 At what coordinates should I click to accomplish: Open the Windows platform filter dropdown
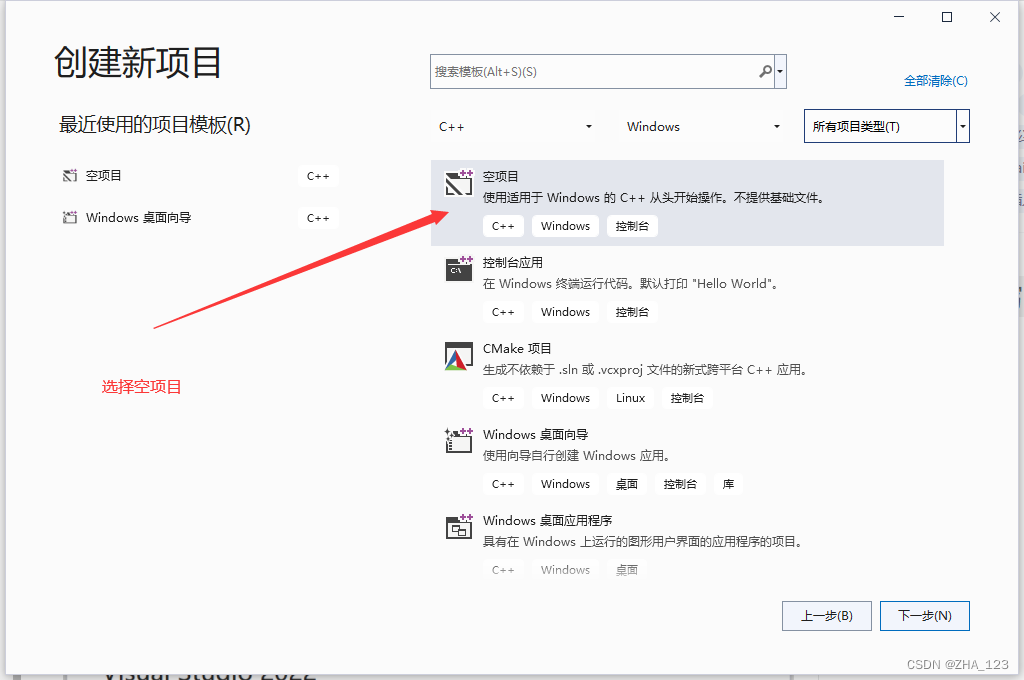click(x=703, y=127)
